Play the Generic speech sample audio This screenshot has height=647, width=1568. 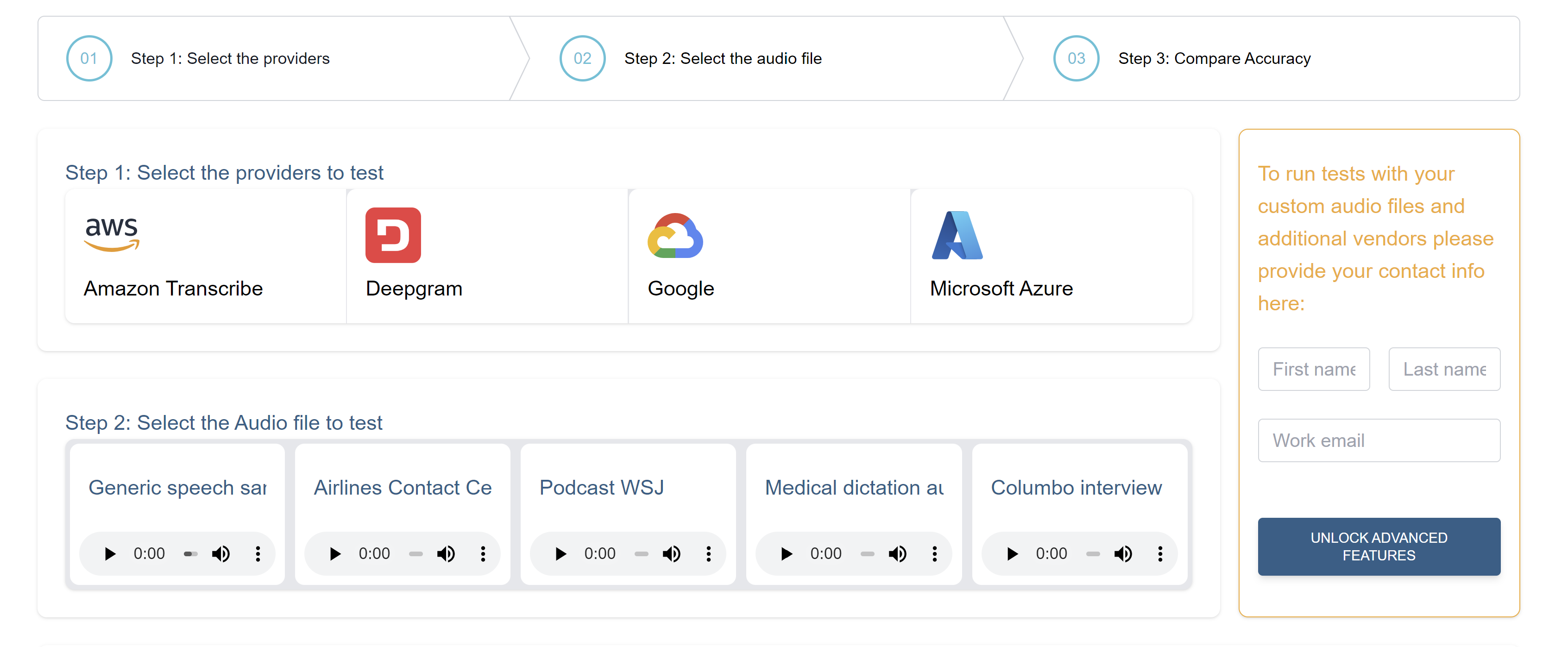pyautogui.click(x=110, y=554)
